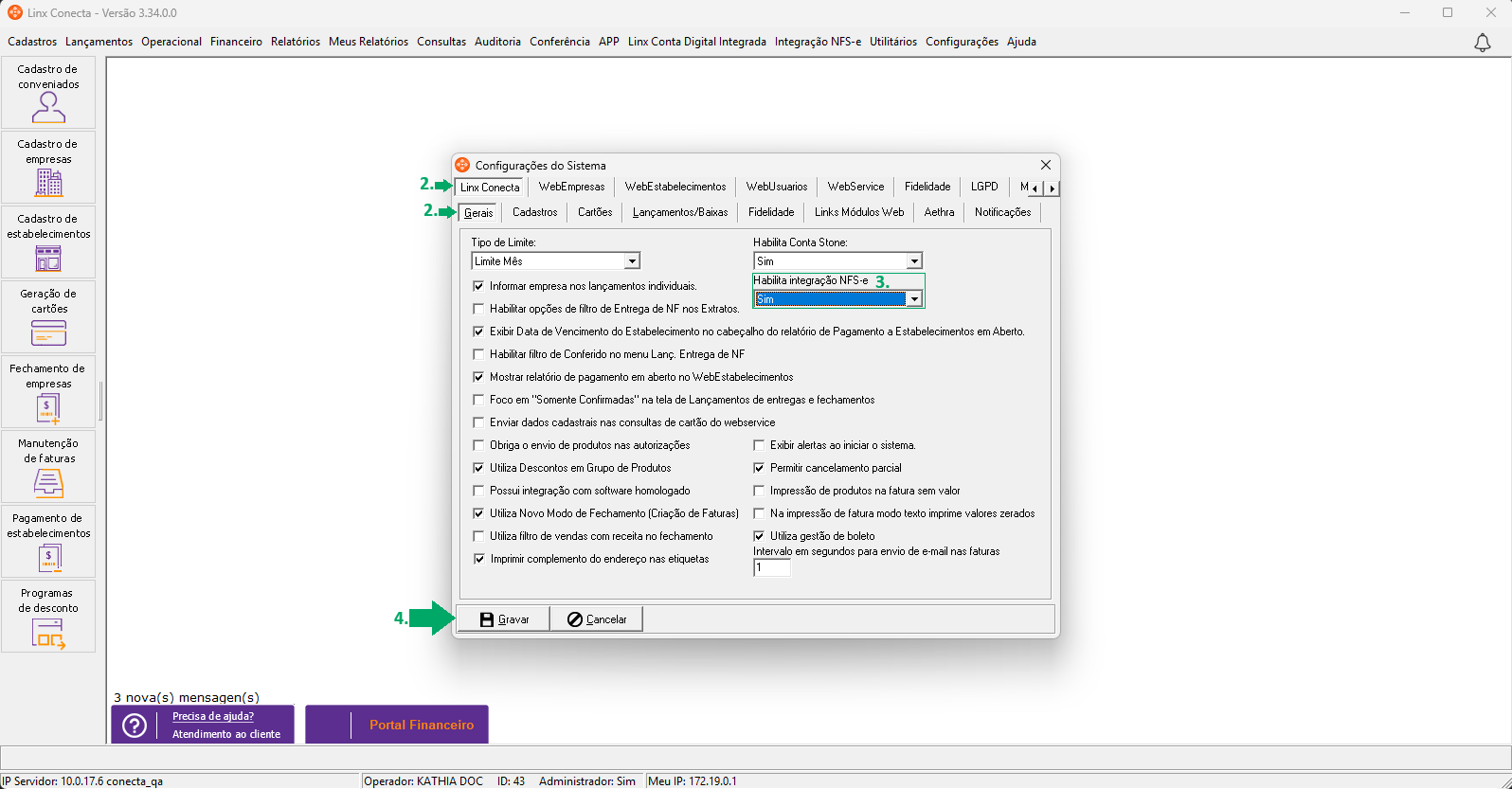Click the 3 nova(s) mensagen(s) text
Image resolution: width=1512 pixels, height=789 pixels.
pyautogui.click(x=187, y=697)
